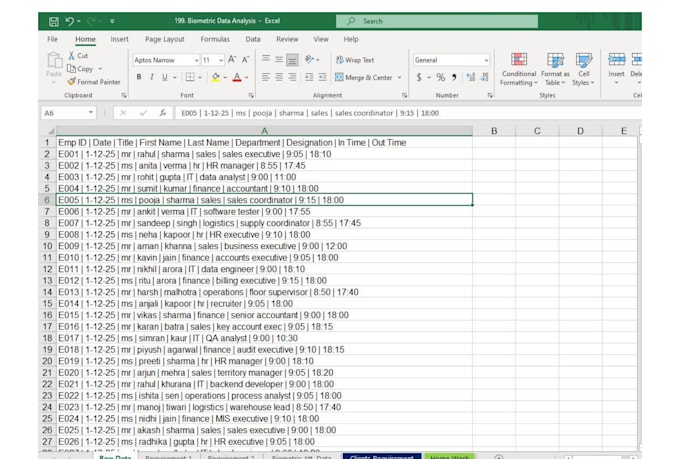Expand the underline style dropdown arrow

coord(175,77)
